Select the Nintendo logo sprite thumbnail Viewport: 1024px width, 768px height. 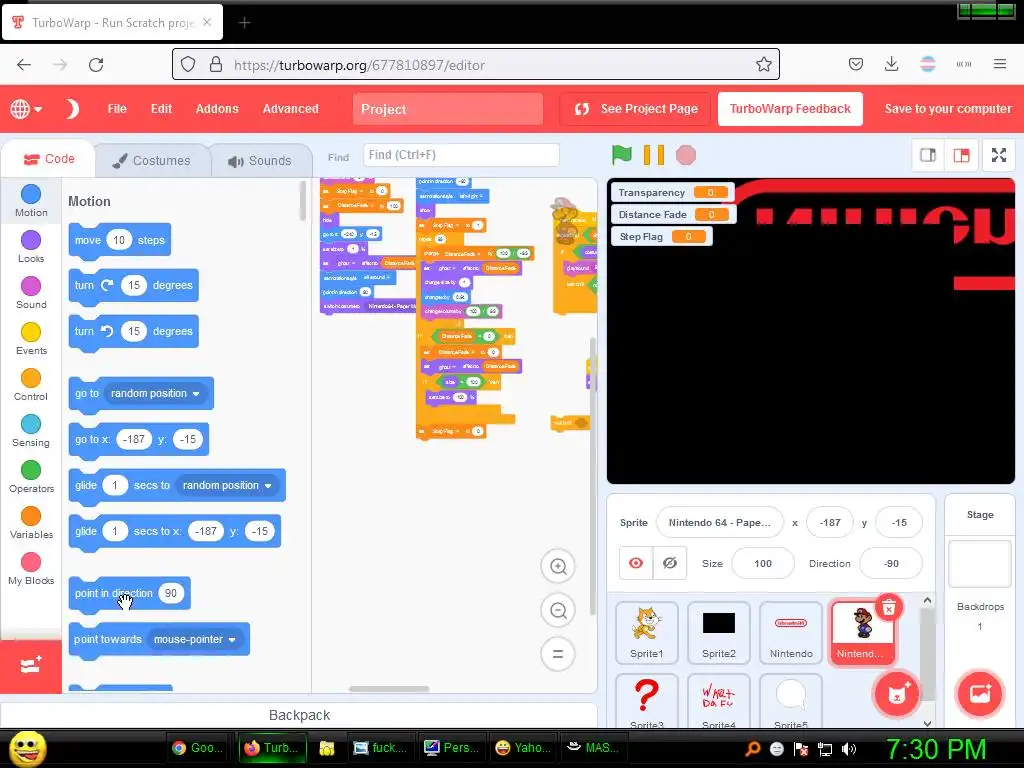tap(790, 632)
